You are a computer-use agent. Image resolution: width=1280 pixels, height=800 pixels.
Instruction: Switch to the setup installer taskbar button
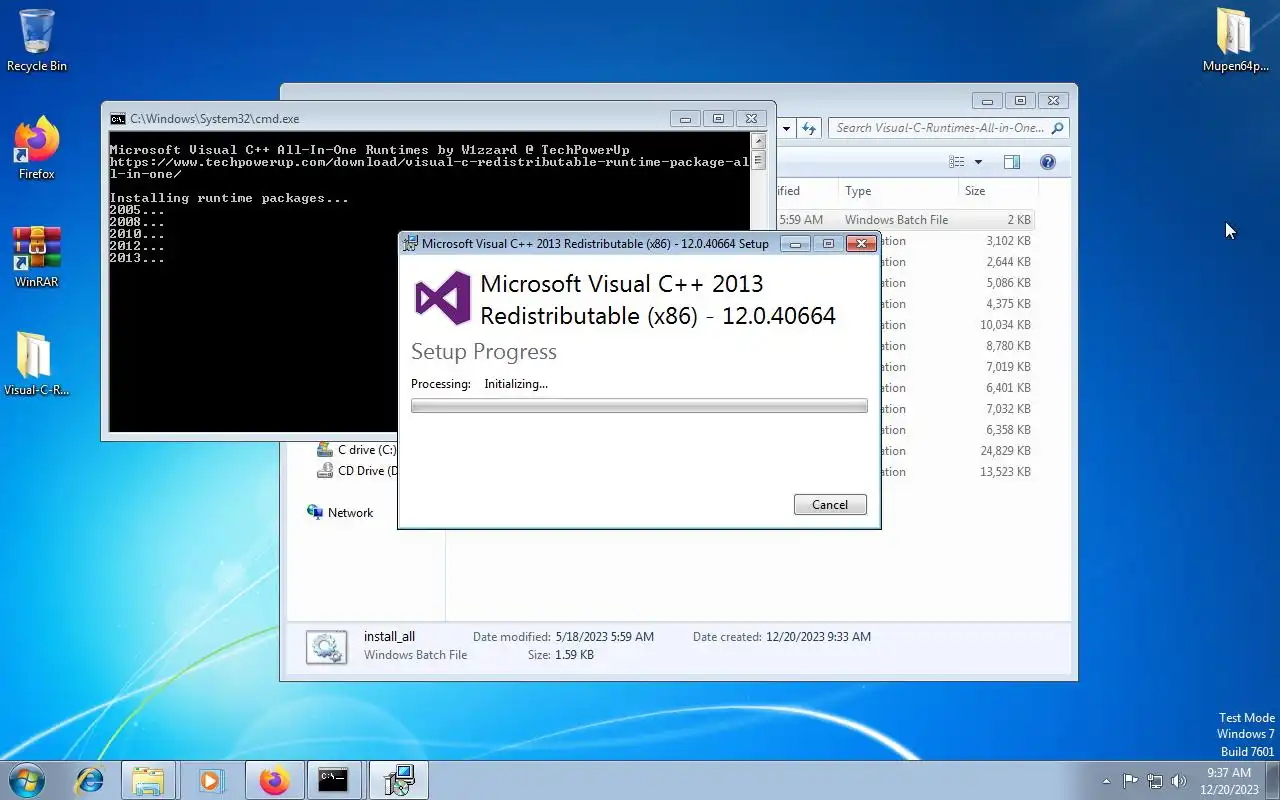click(399, 780)
